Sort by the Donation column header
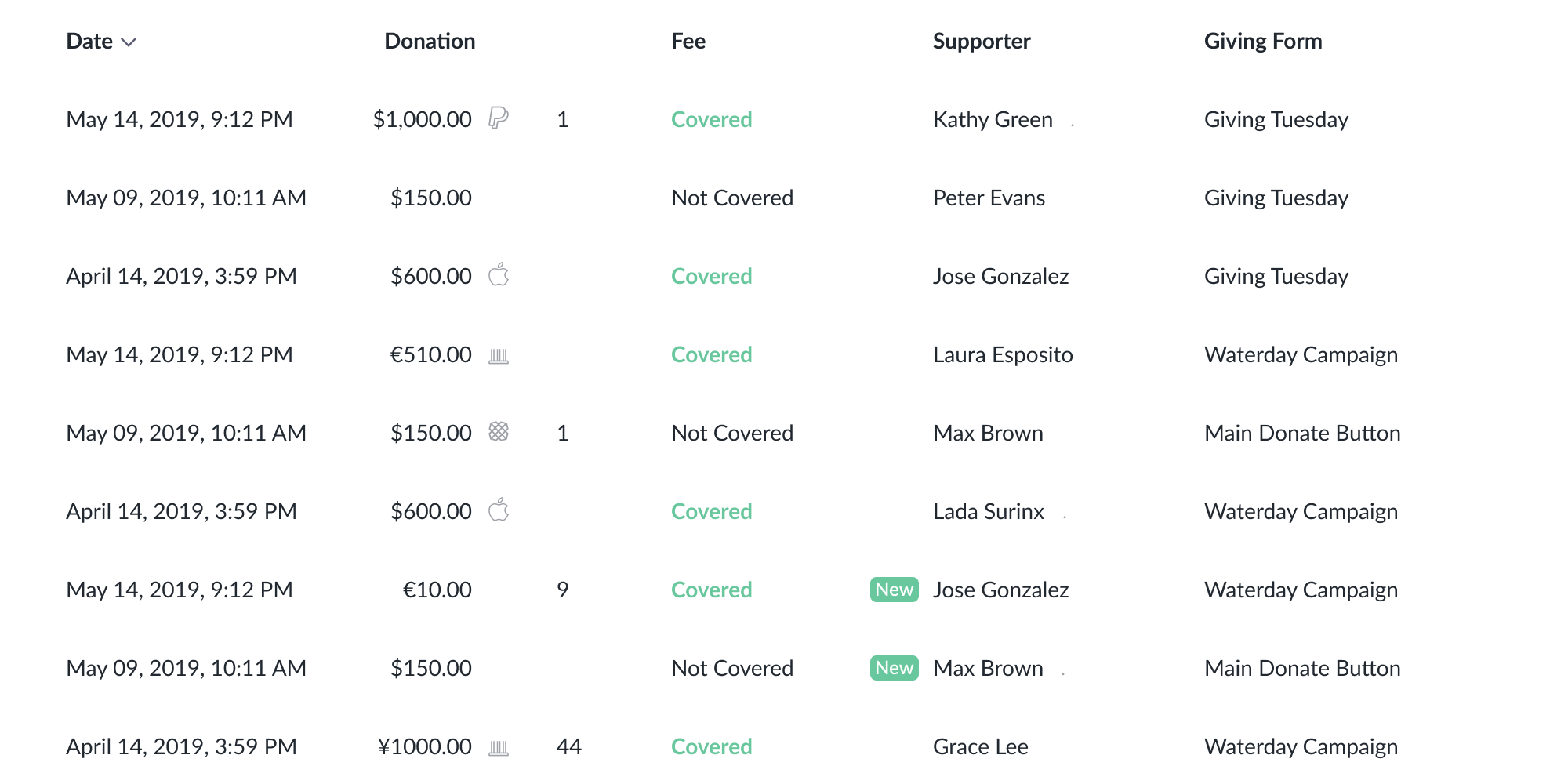1568x784 pixels. click(430, 41)
